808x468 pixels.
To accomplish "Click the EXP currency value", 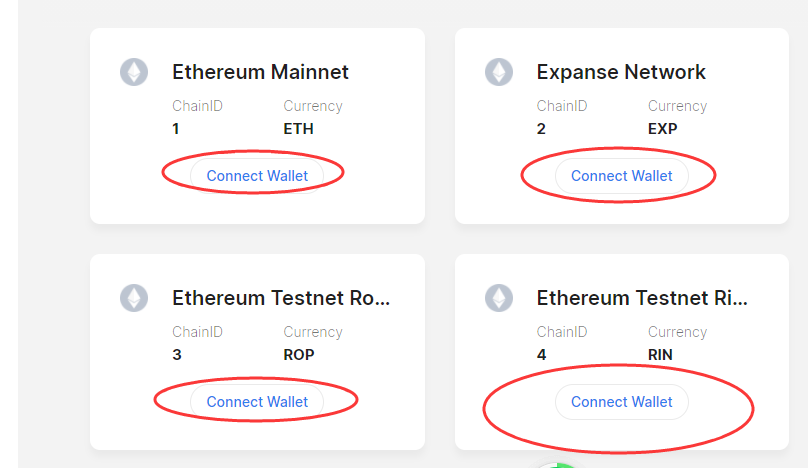I will (x=662, y=129).
